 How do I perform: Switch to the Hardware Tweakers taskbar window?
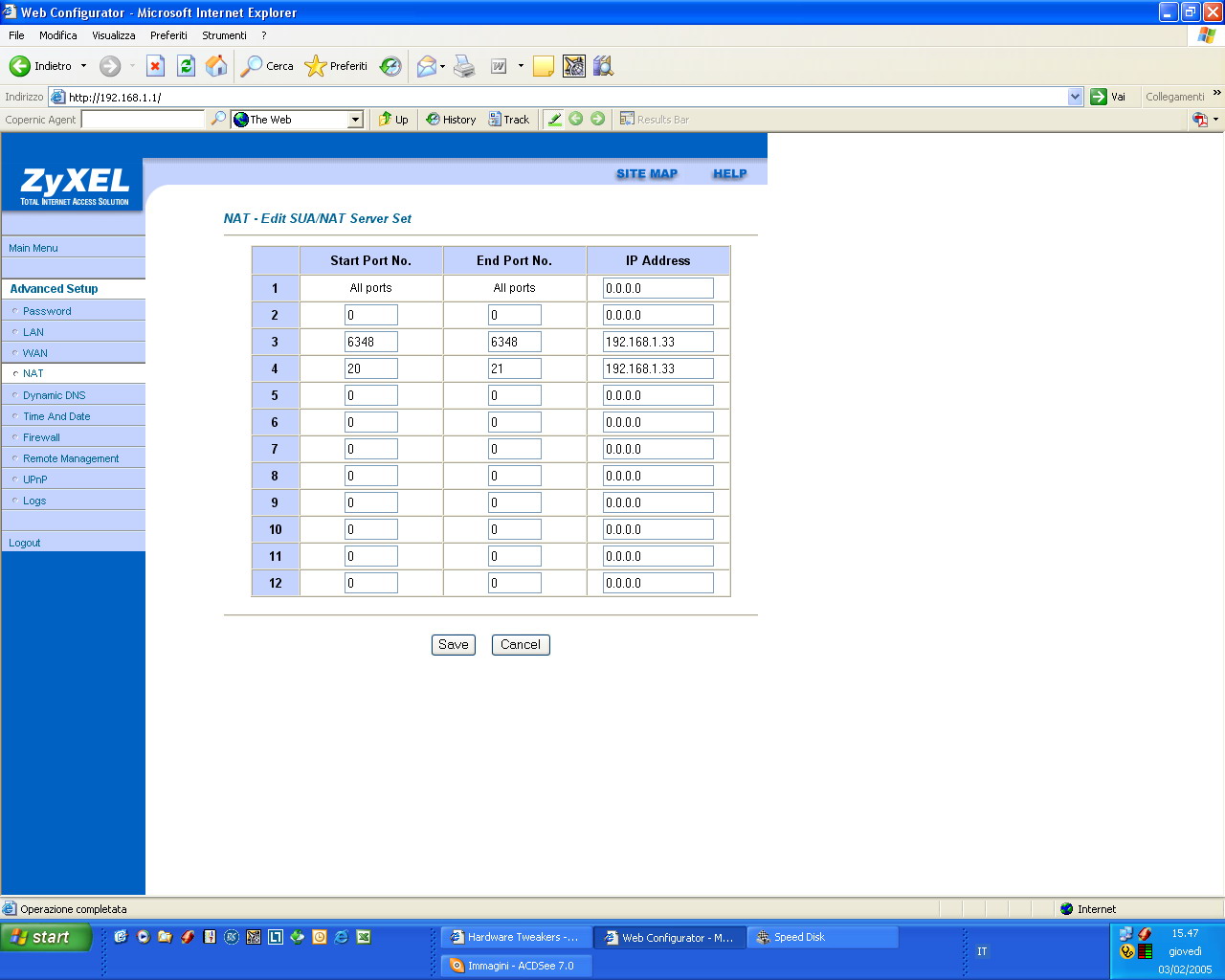click(x=516, y=937)
